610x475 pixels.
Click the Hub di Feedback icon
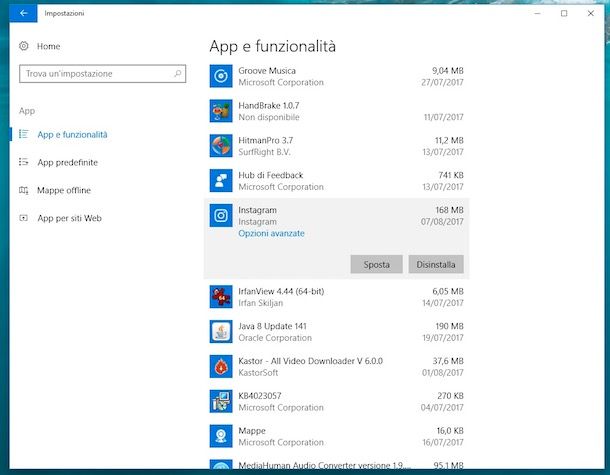pyautogui.click(x=221, y=181)
